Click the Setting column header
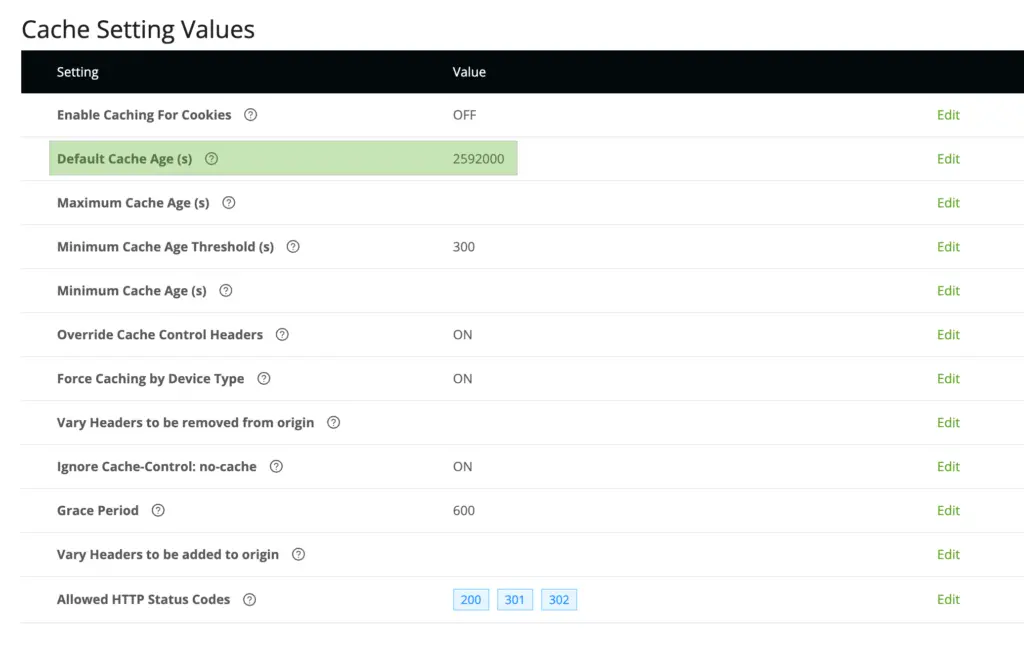 tap(78, 72)
